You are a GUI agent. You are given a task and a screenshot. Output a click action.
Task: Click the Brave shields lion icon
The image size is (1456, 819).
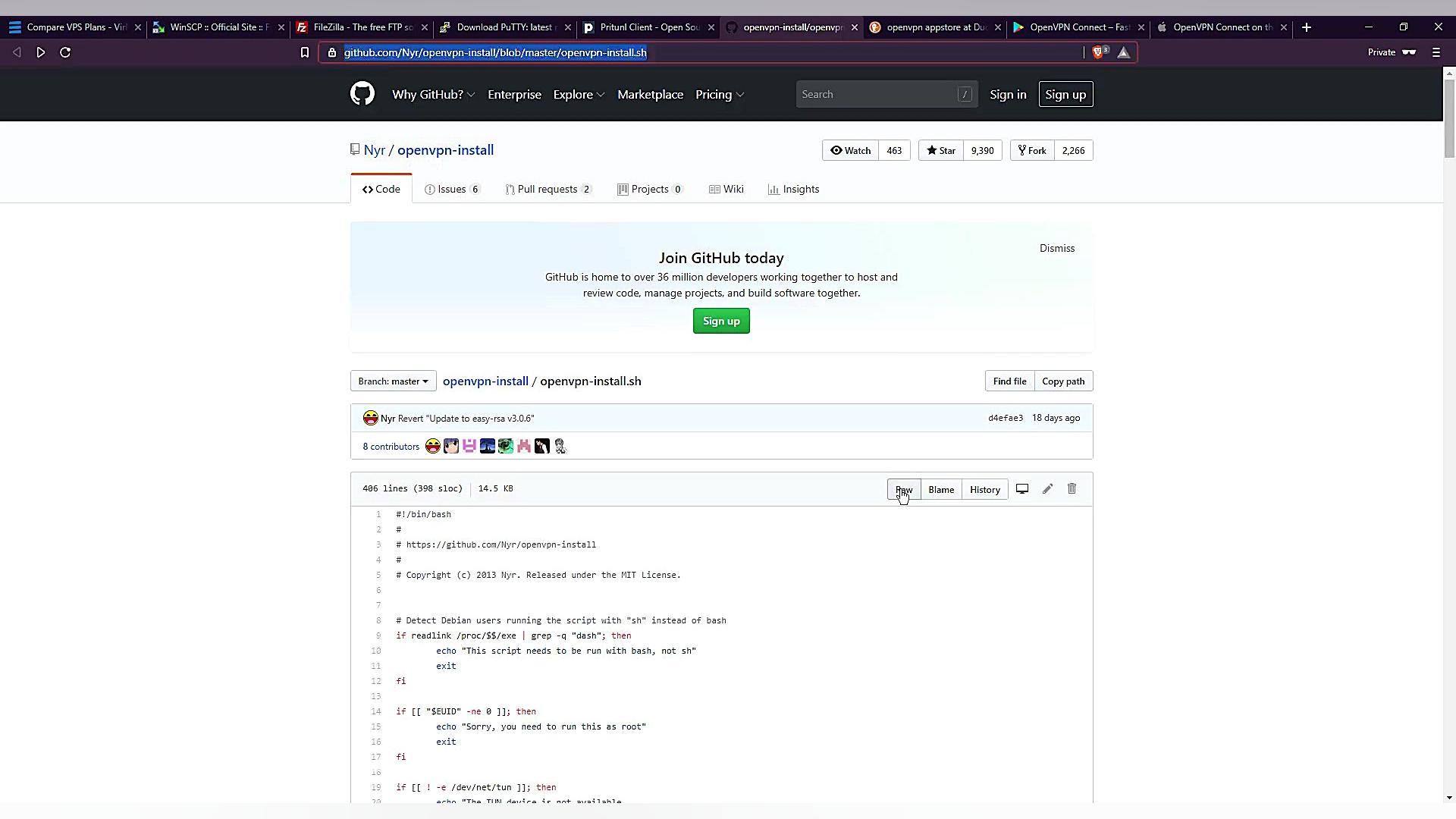[1099, 52]
